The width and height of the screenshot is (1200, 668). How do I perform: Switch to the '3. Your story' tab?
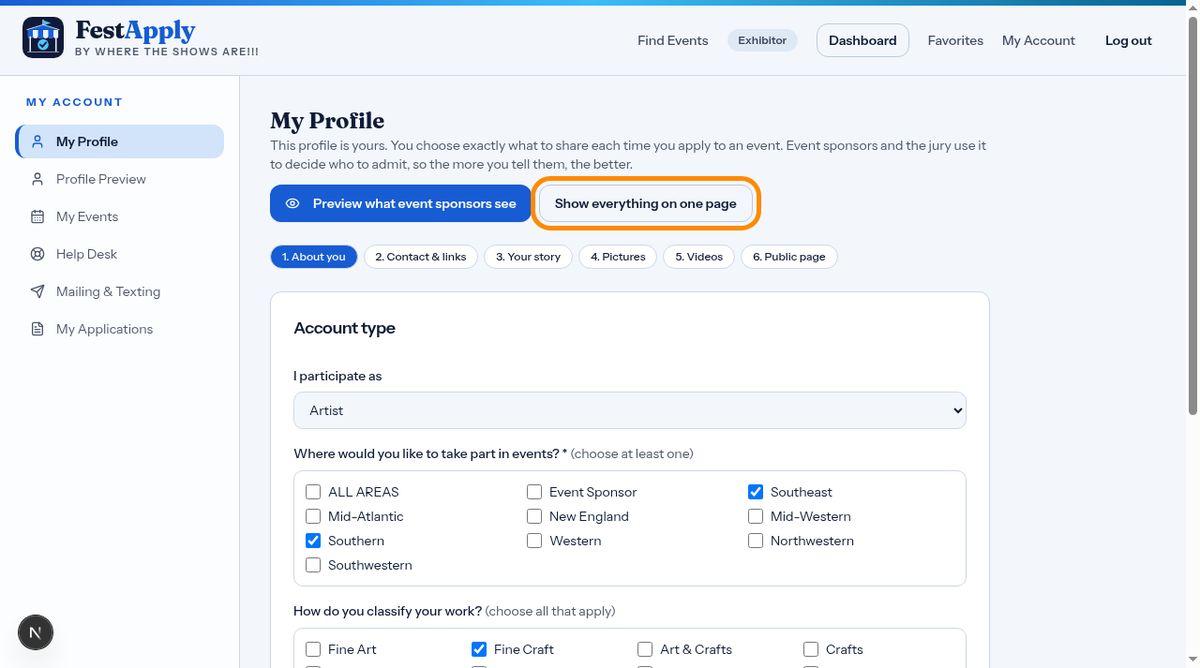coord(528,257)
